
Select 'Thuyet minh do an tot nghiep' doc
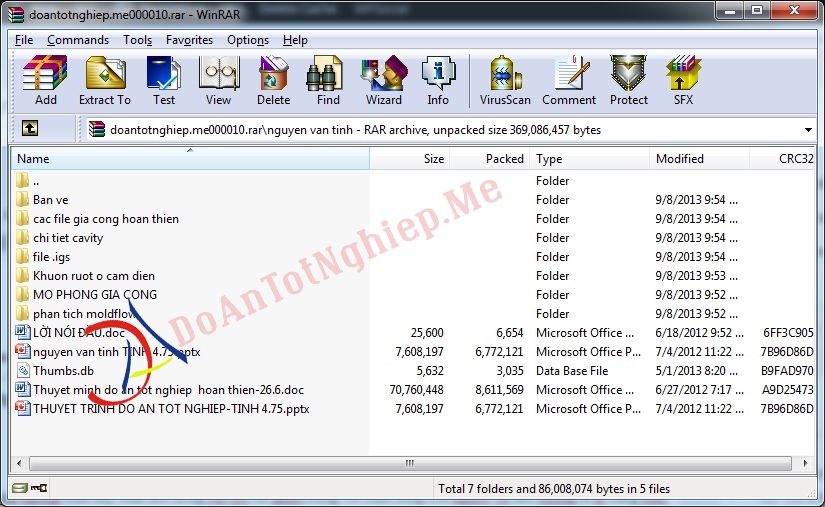pyautogui.click(x=168, y=389)
